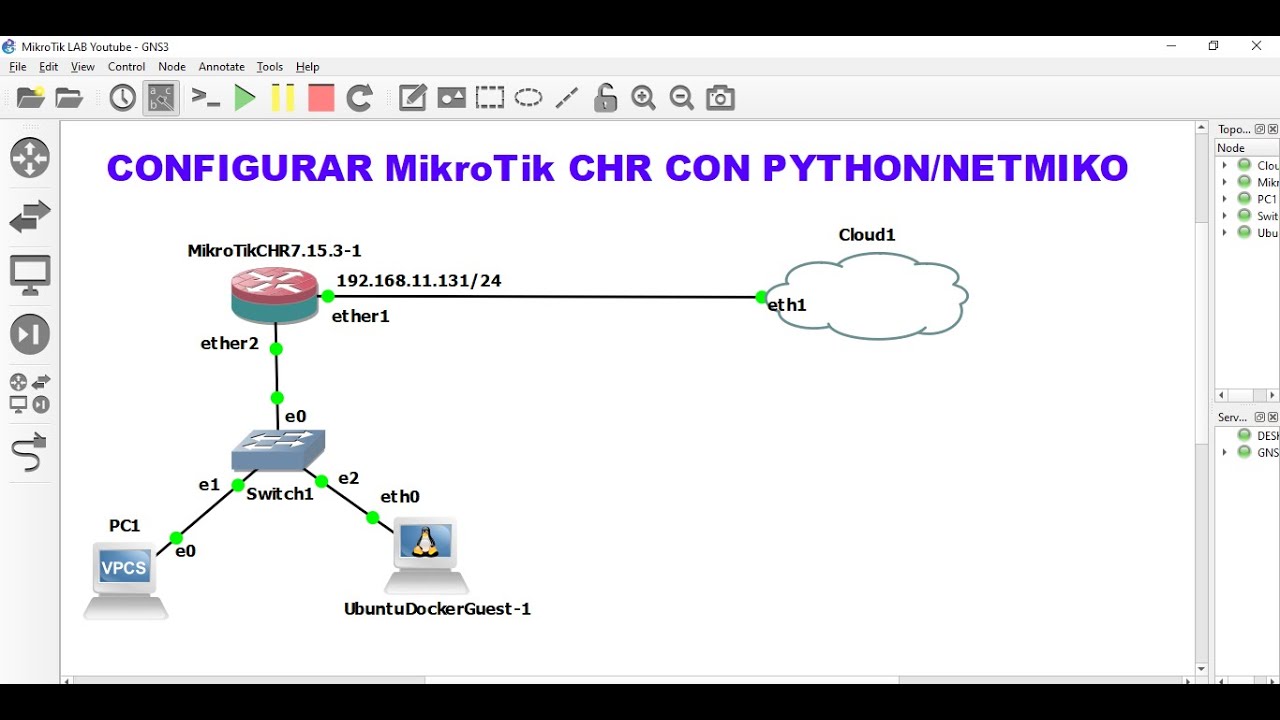Open the Node menu
The image size is (1280, 720).
(x=172, y=67)
